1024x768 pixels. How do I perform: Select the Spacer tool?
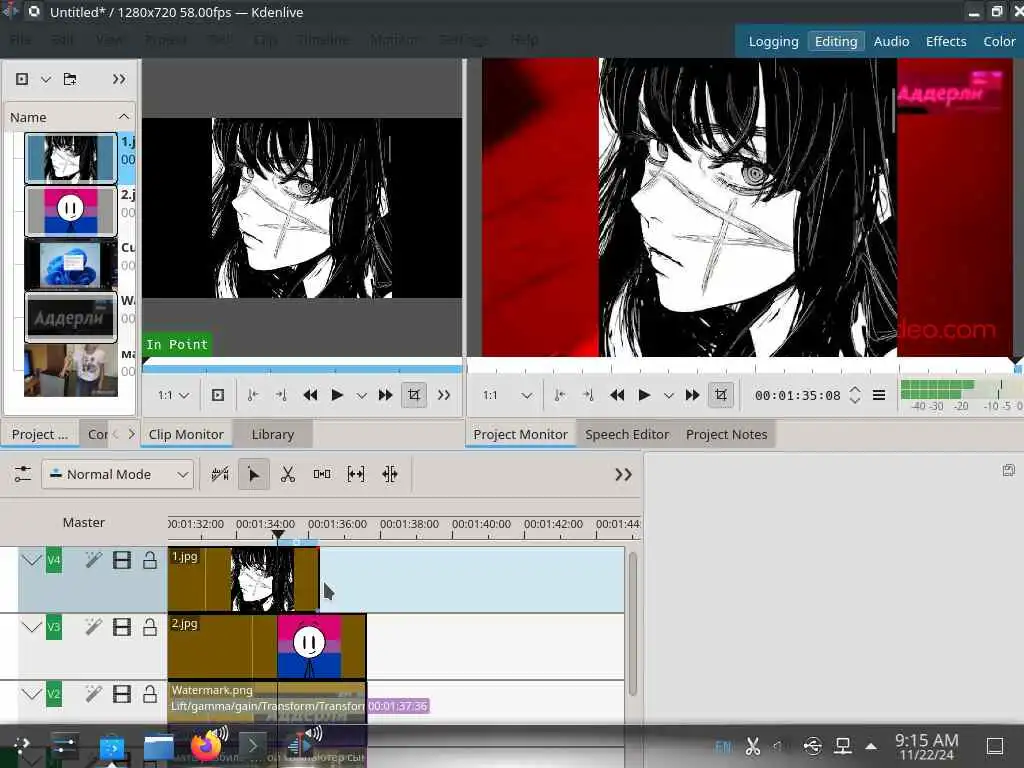coord(321,474)
